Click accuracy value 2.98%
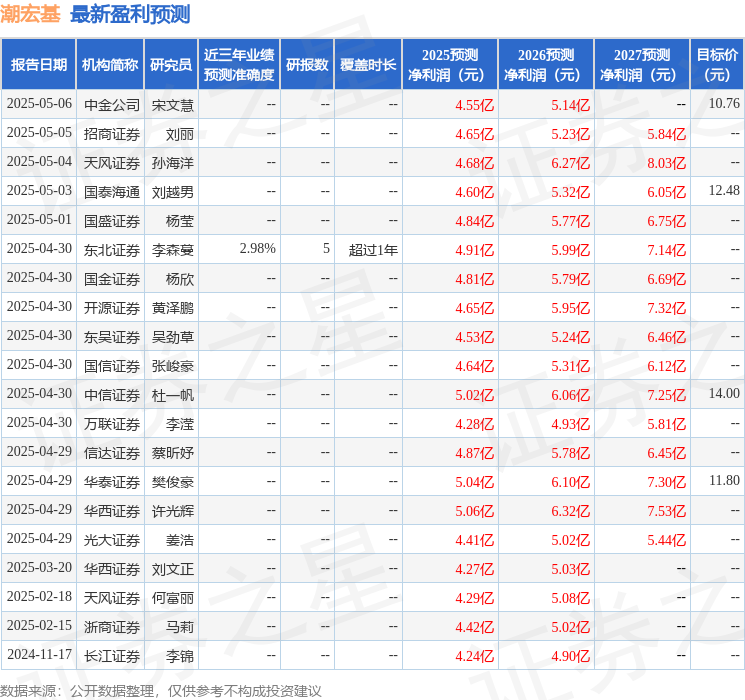 click(258, 248)
